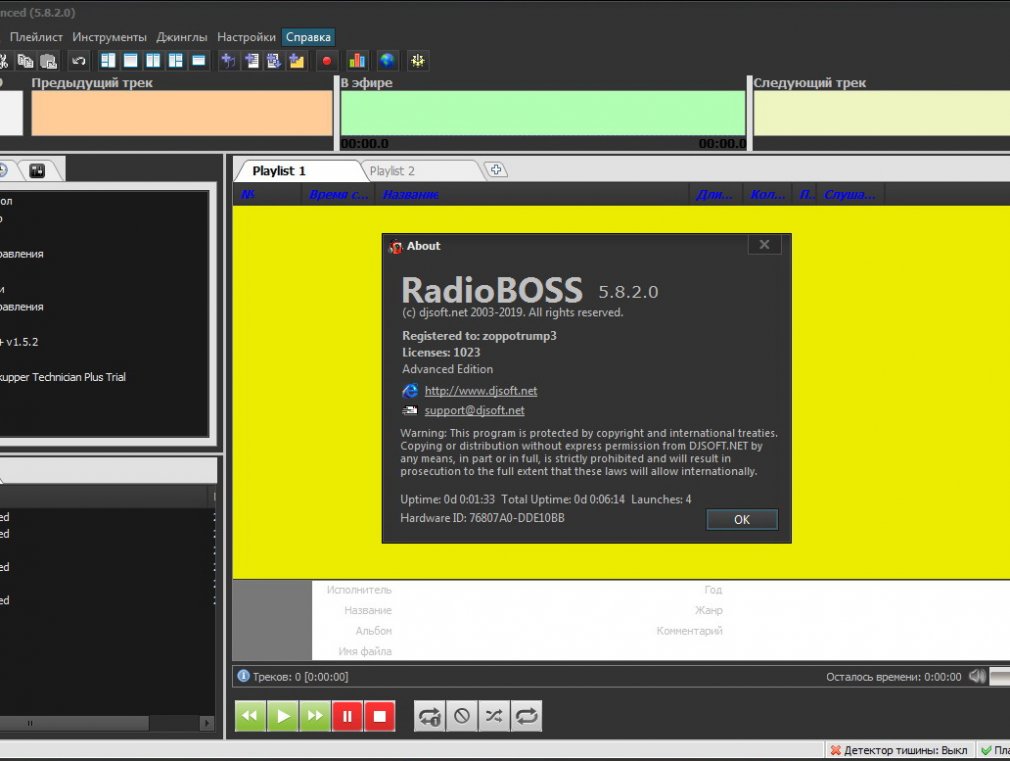
Task: Toggle silence detector status 'Детектор тишины: Выкл'
Action: 899,750
